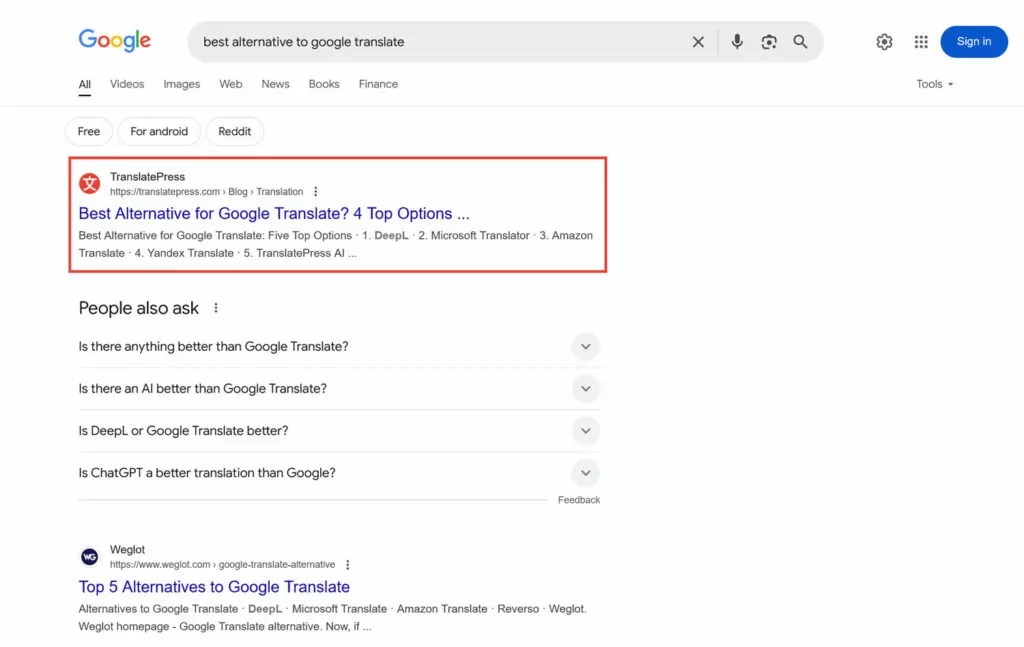Select the All results tab
1024x647 pixels.
[x=84, y=84]
